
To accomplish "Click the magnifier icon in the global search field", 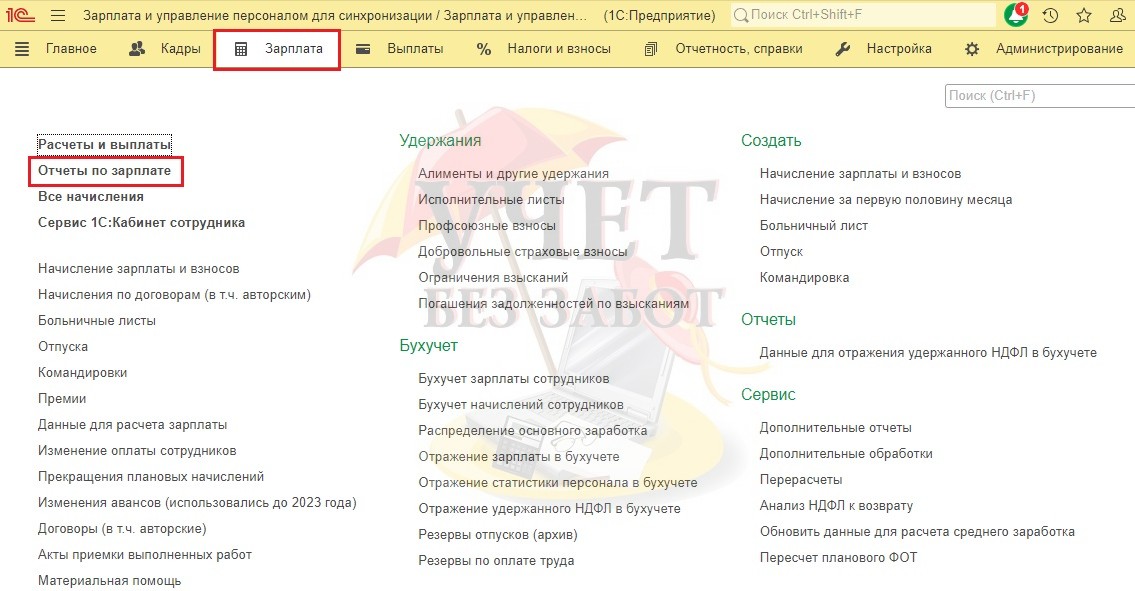I will [x=741, y=15].
